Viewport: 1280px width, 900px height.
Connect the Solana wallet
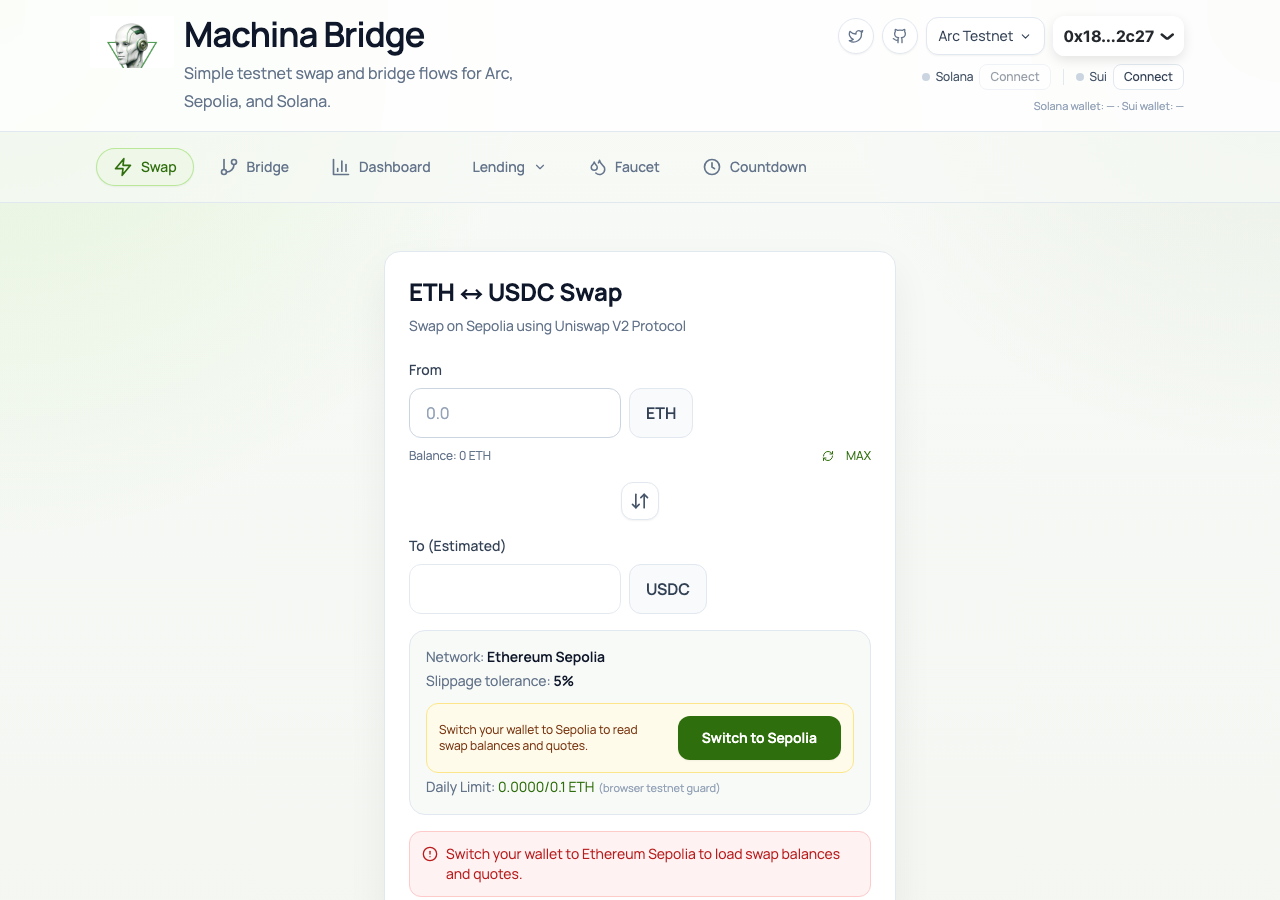click(x=1015, y=77)
